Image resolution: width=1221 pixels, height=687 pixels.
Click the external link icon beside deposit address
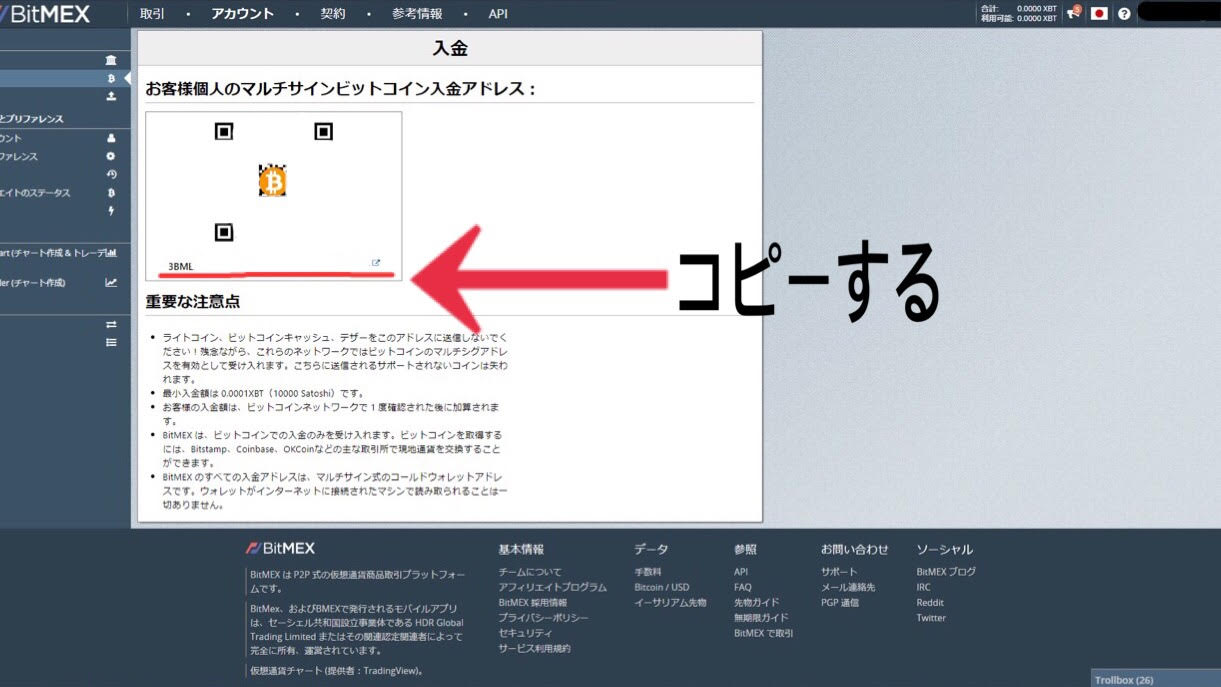click(376, 263)
